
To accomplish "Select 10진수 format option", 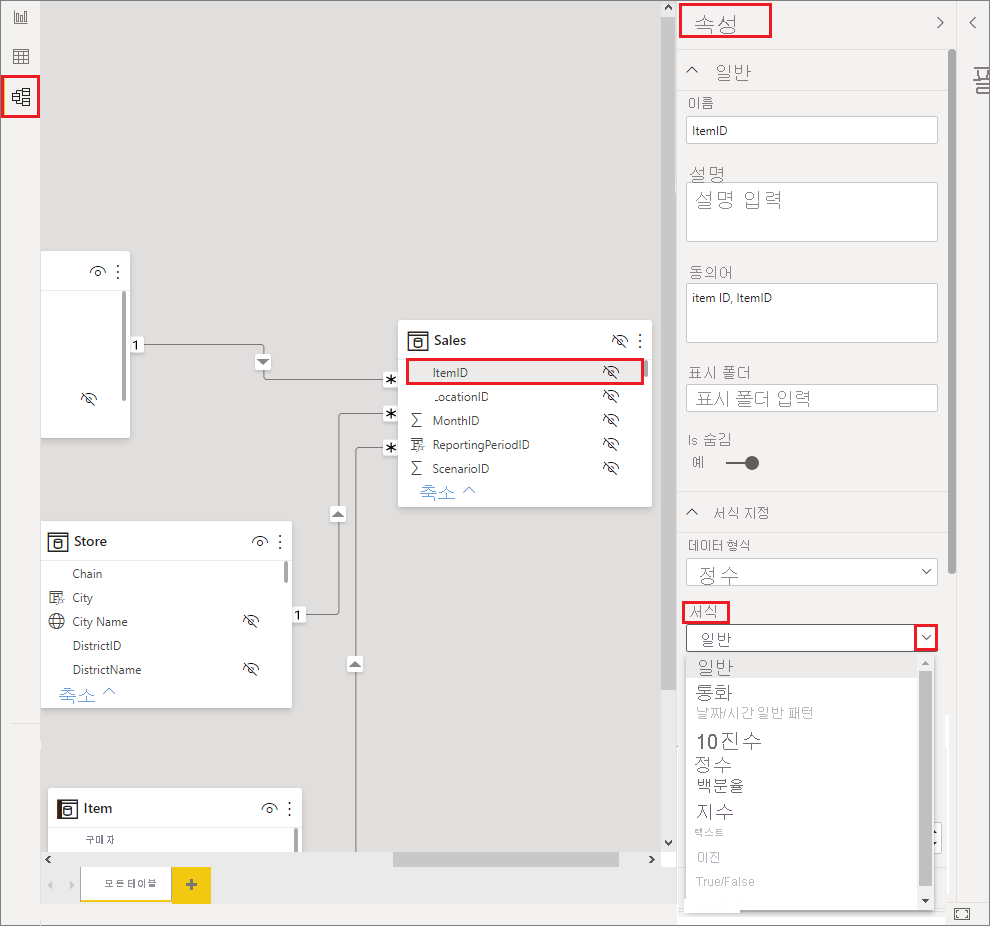I will [729, 741].
